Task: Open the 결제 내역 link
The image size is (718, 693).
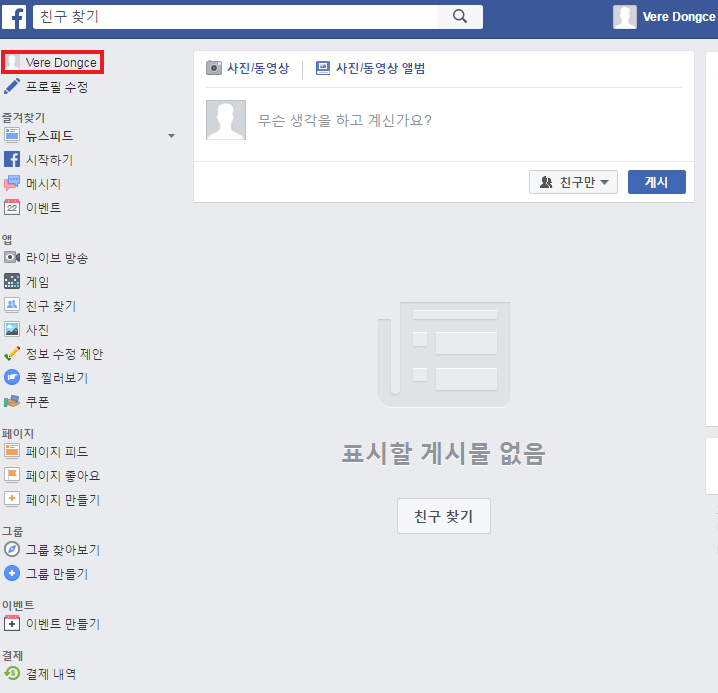Action: pyautogui.click(x=51, y=674)
